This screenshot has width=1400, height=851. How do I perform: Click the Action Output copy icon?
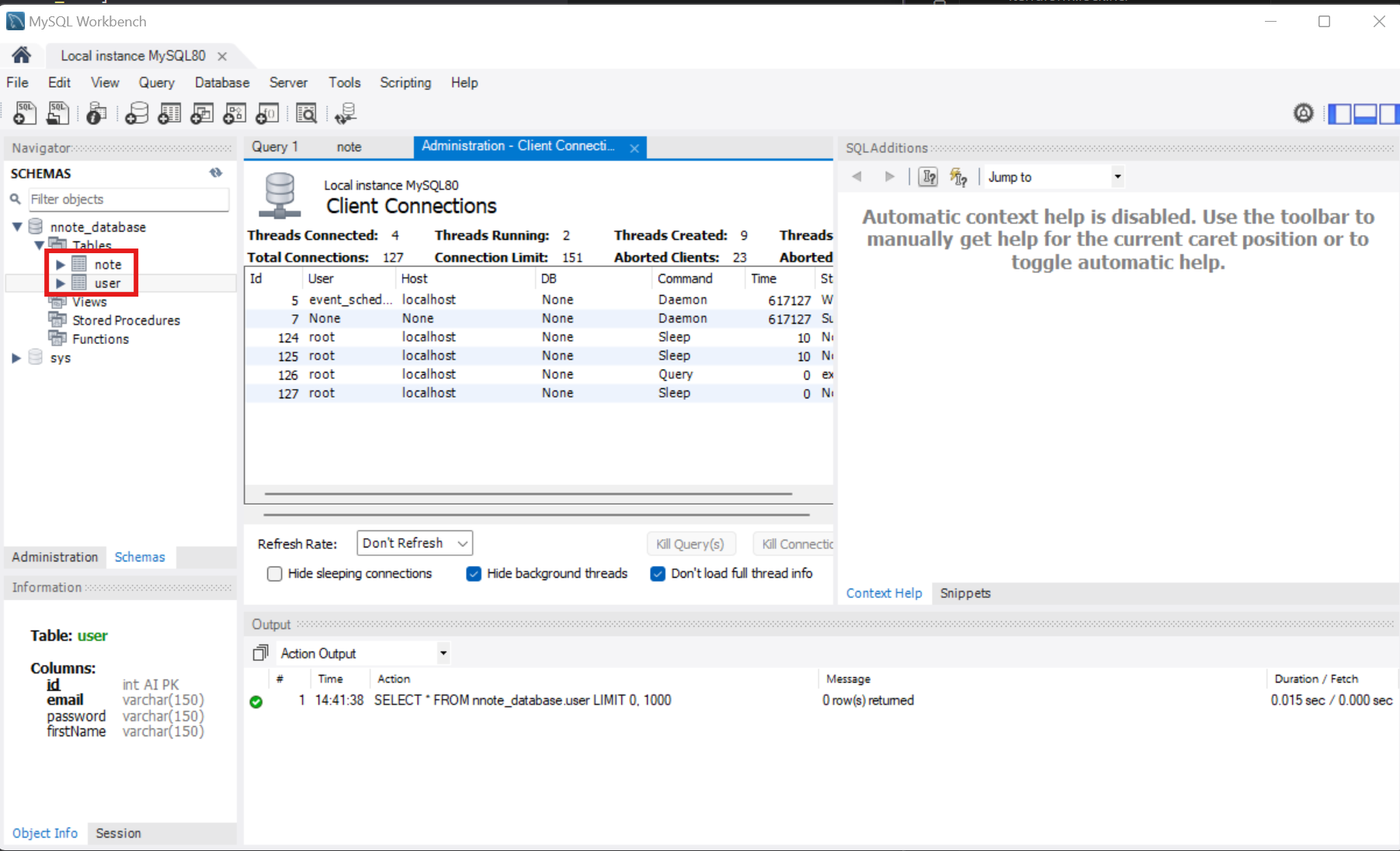(x=260, y=653)
